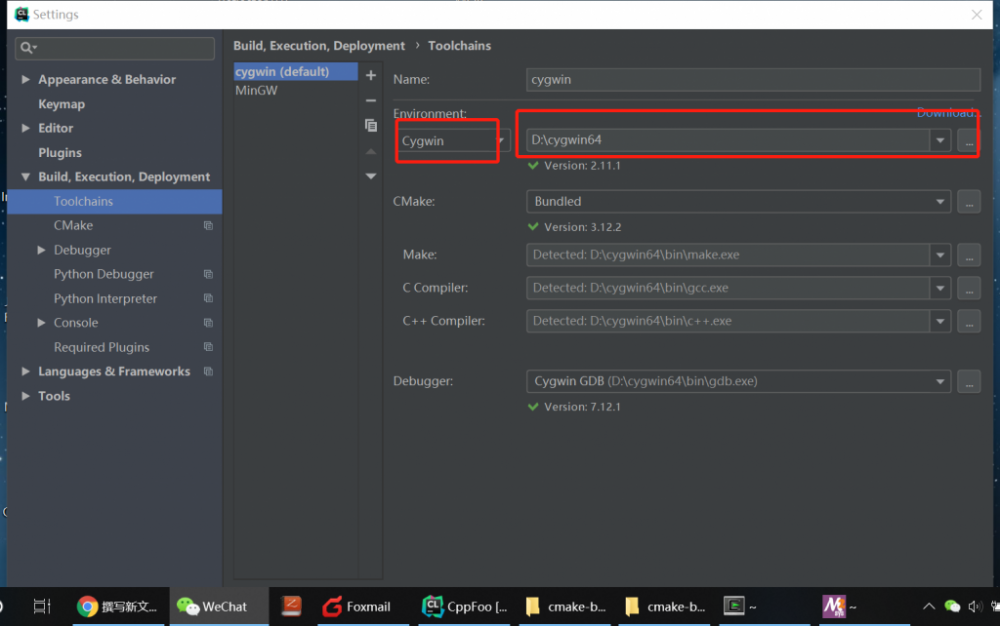Screen dimensions: 1000x626
Task: Add a new toolchain with plus icon
Action: 371,76
